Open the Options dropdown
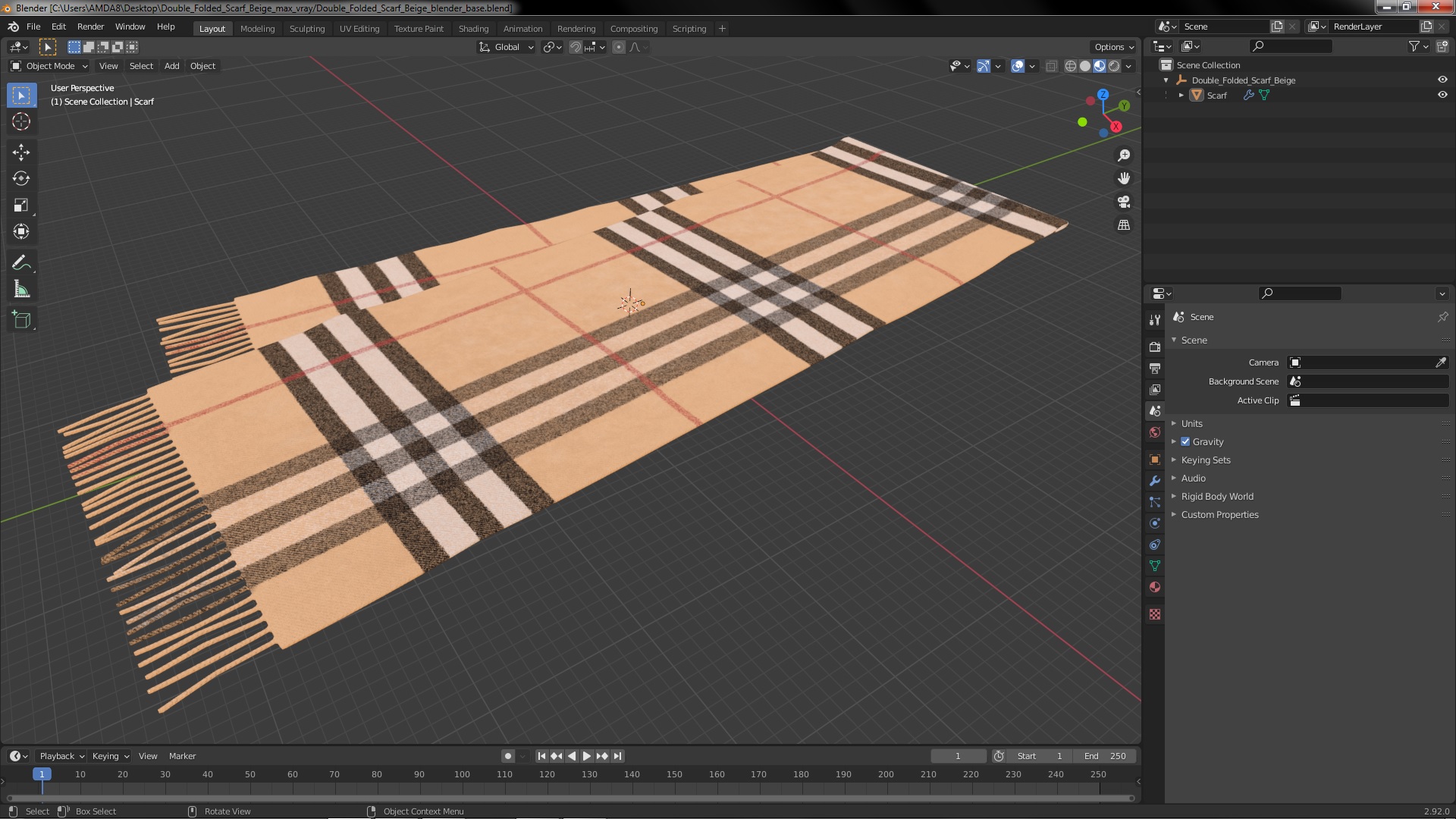The width and height of the screenshot is (1456, 819). click(1113, 47)
